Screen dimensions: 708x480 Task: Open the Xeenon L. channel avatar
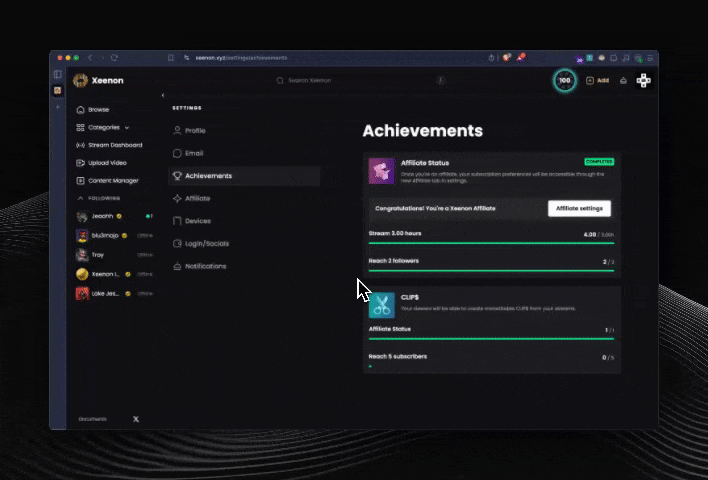coord(82,274)
